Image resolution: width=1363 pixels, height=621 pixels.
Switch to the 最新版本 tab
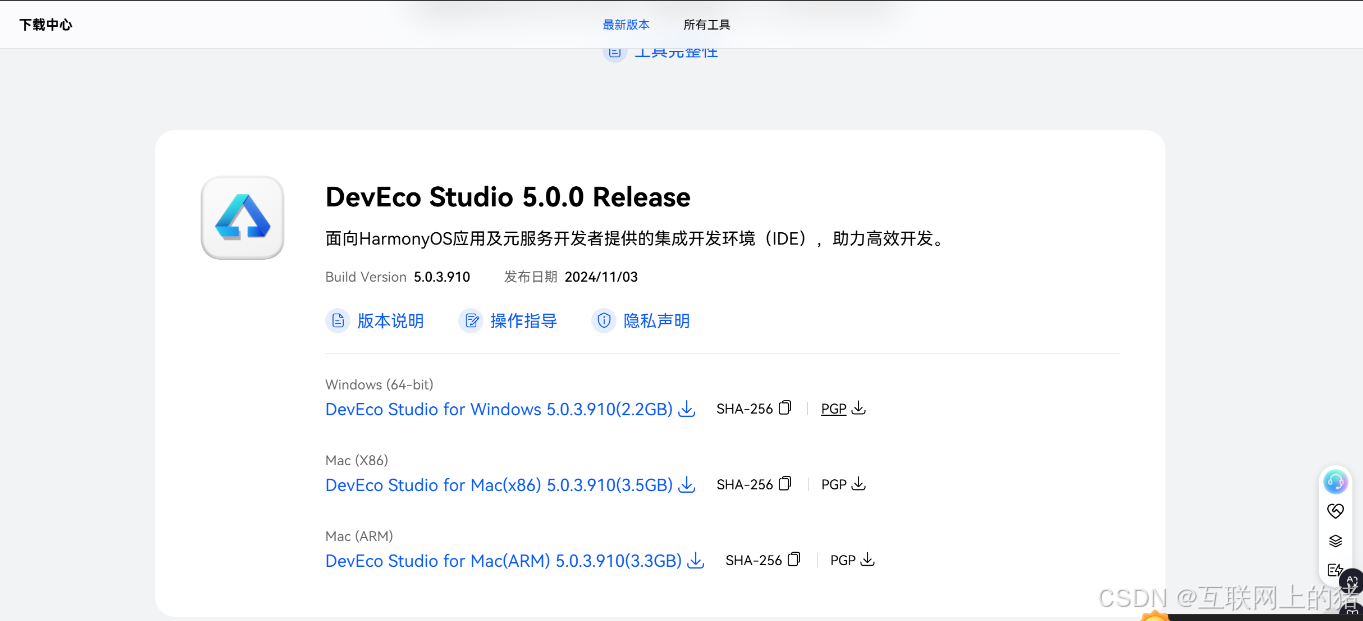point(626,25)
